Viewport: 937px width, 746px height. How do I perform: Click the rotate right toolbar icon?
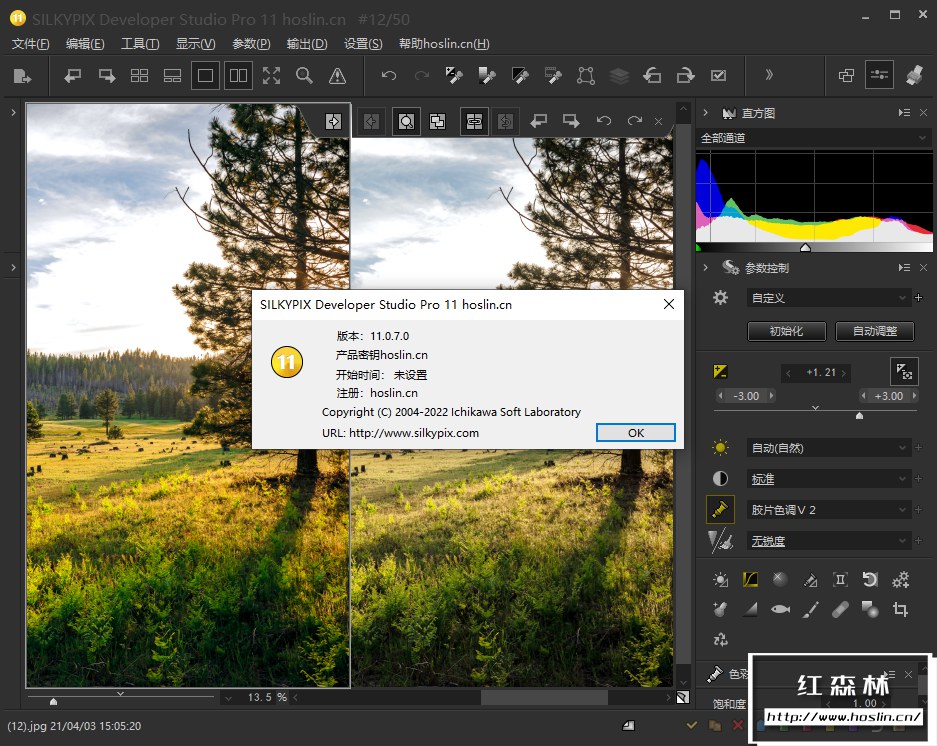click(685, 75)
